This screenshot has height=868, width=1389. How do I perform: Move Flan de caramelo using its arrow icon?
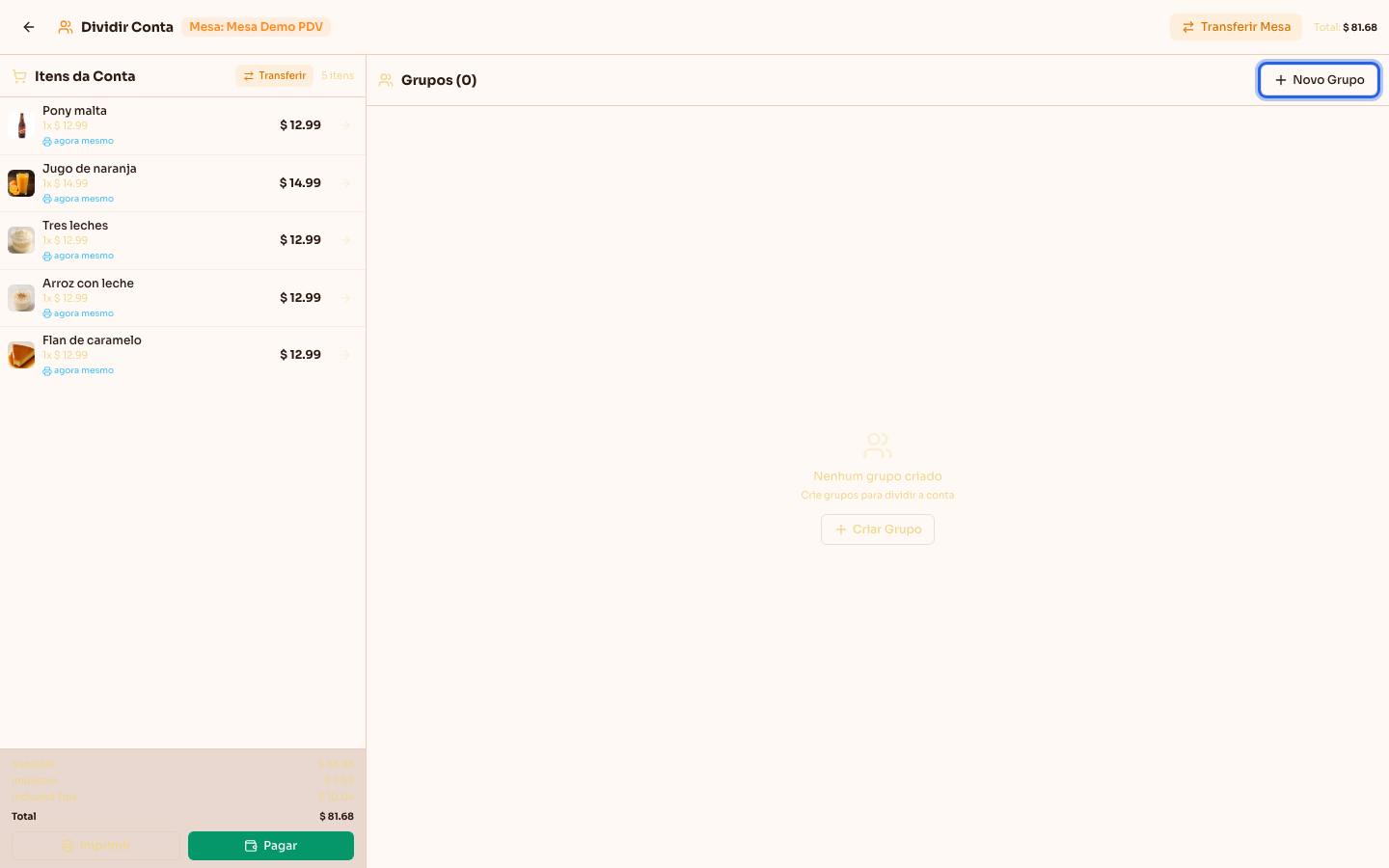(x=345, y=355)
